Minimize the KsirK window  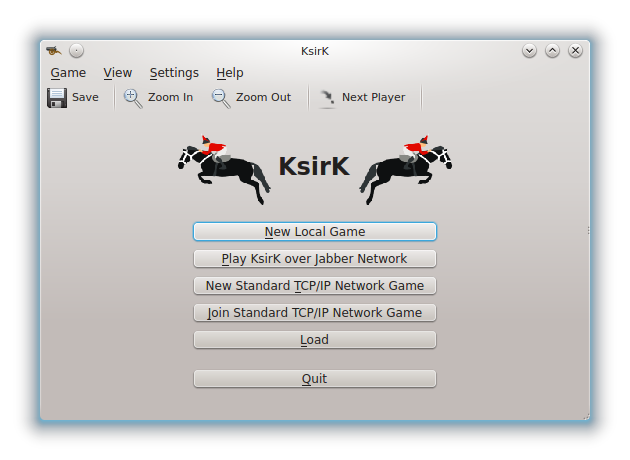coord(530,51)
